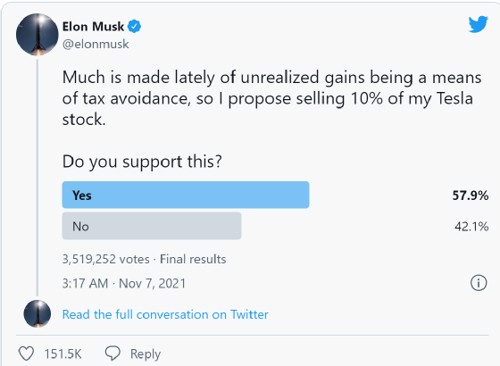The height and width of the screenshot is (366, 500).
Task: Click the tweet text about unrealized gains
Action: tap(272, 98)
